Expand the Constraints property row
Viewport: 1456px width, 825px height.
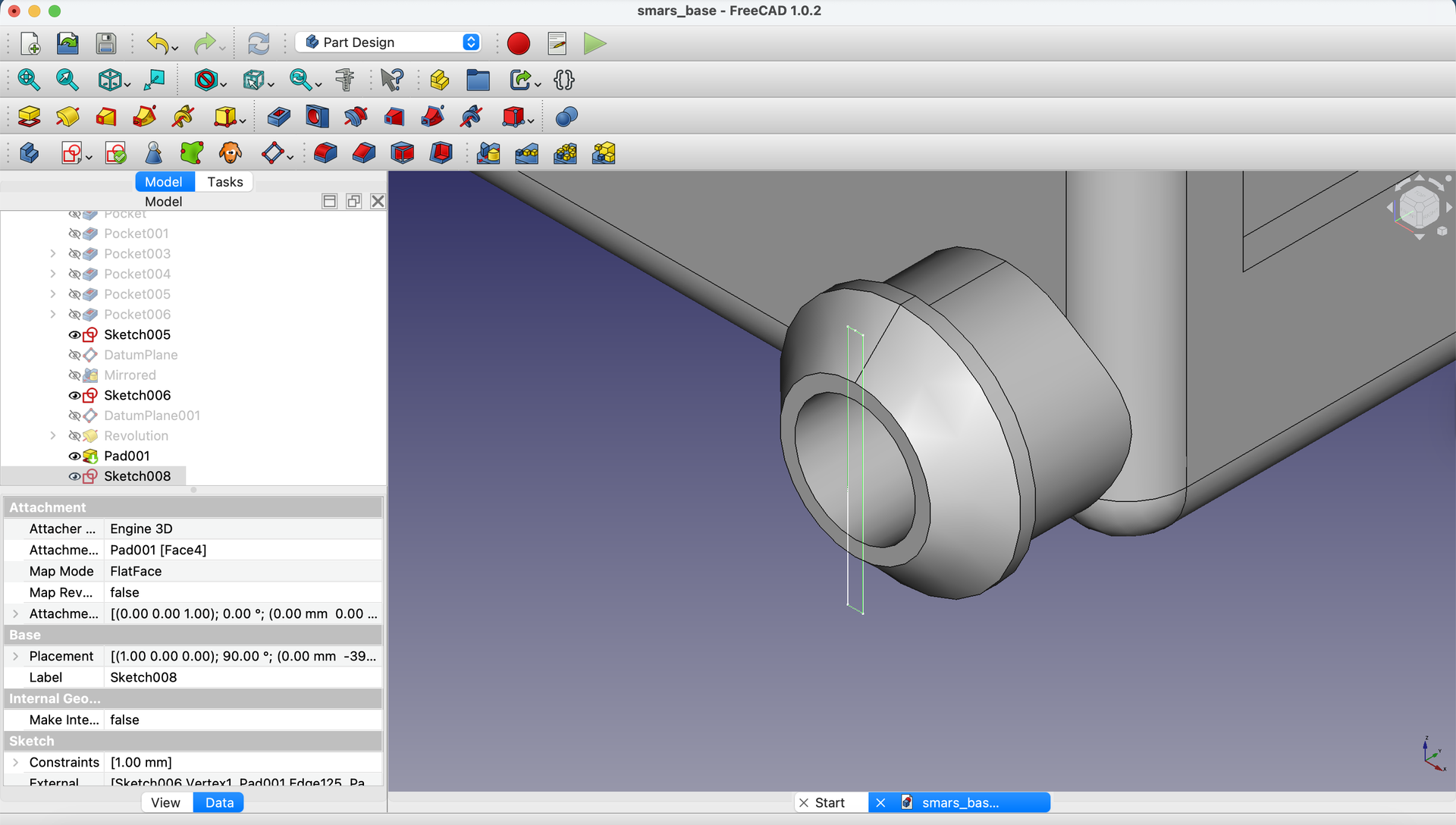click(x=15, y=762)
